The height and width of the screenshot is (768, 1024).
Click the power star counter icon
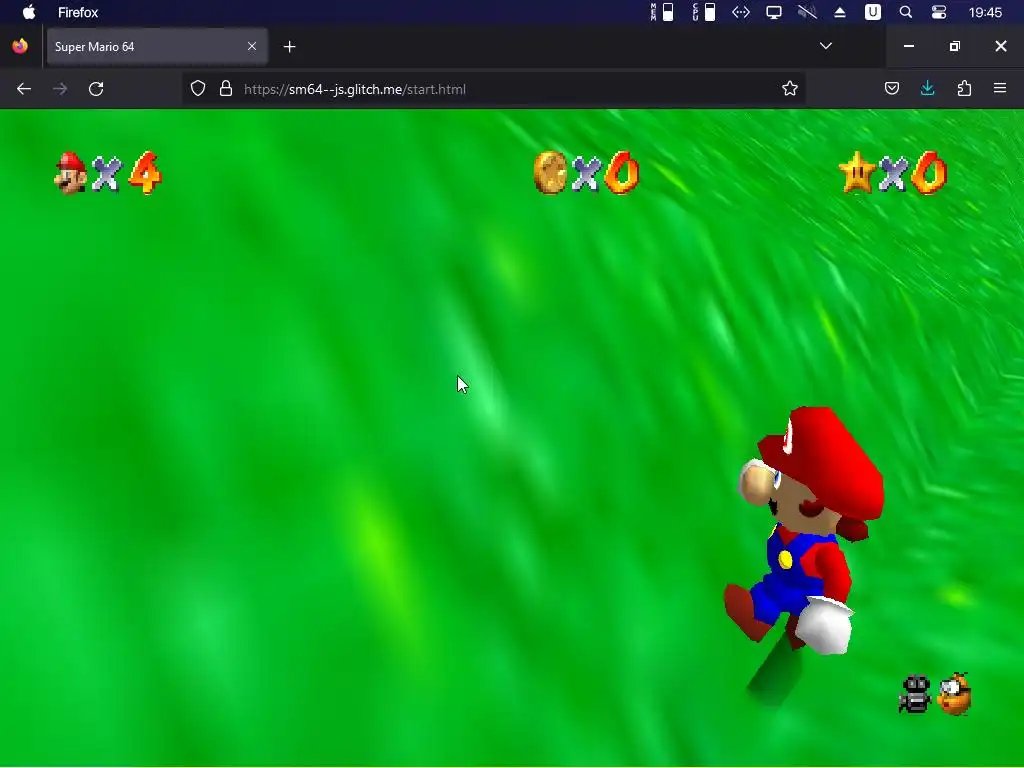click(856, 173)
